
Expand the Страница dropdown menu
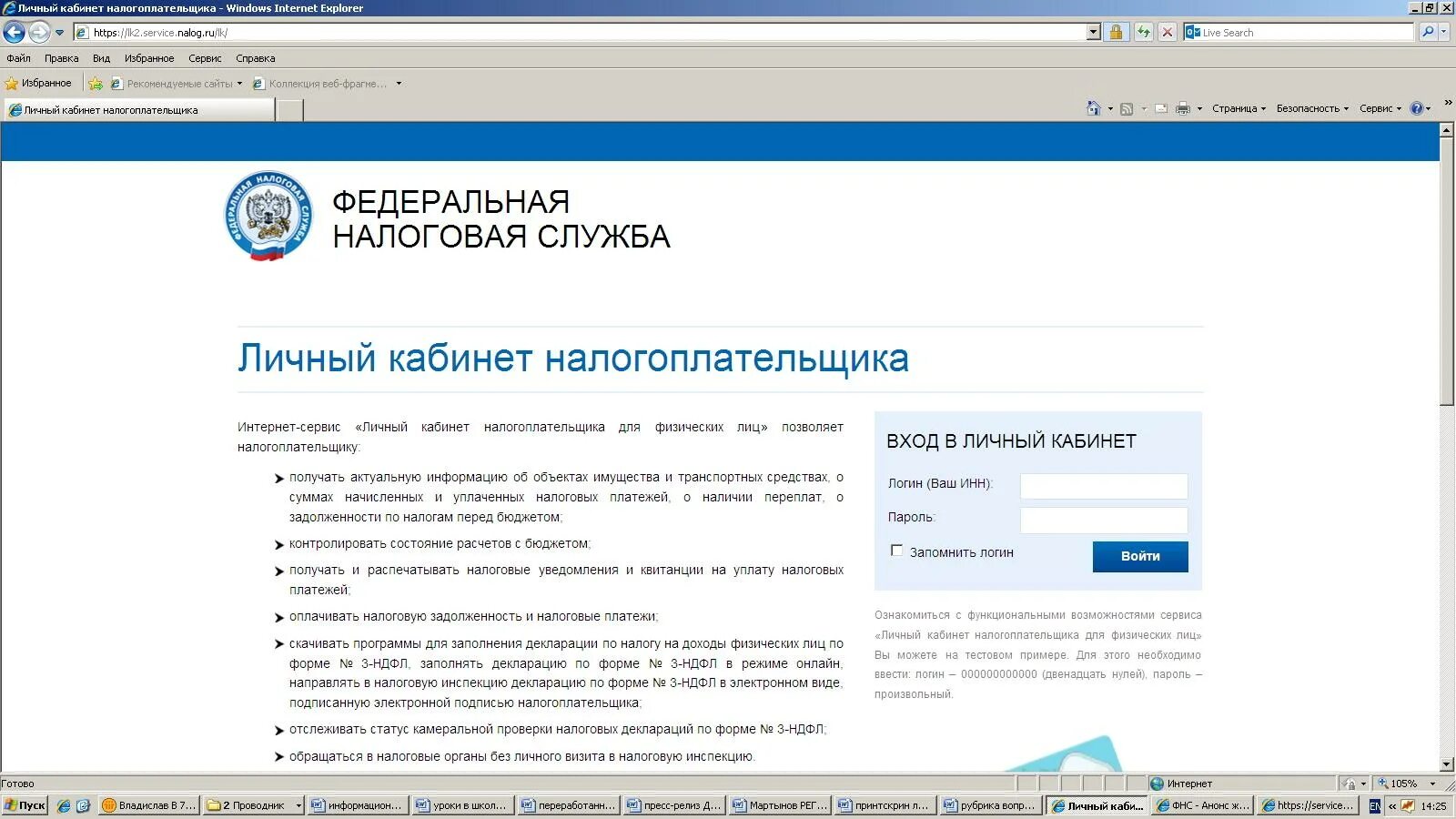click(1236, 107)
